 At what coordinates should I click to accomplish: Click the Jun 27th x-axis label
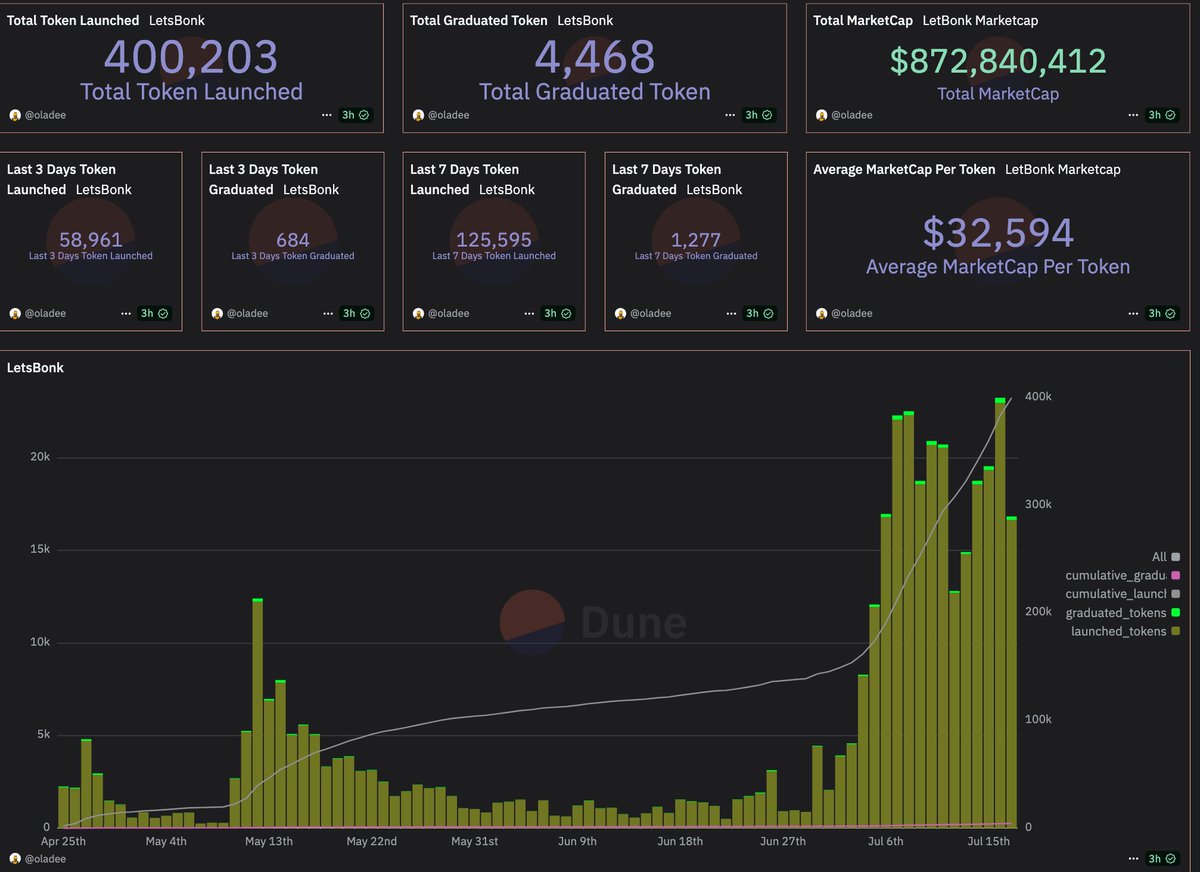[782, 841]
